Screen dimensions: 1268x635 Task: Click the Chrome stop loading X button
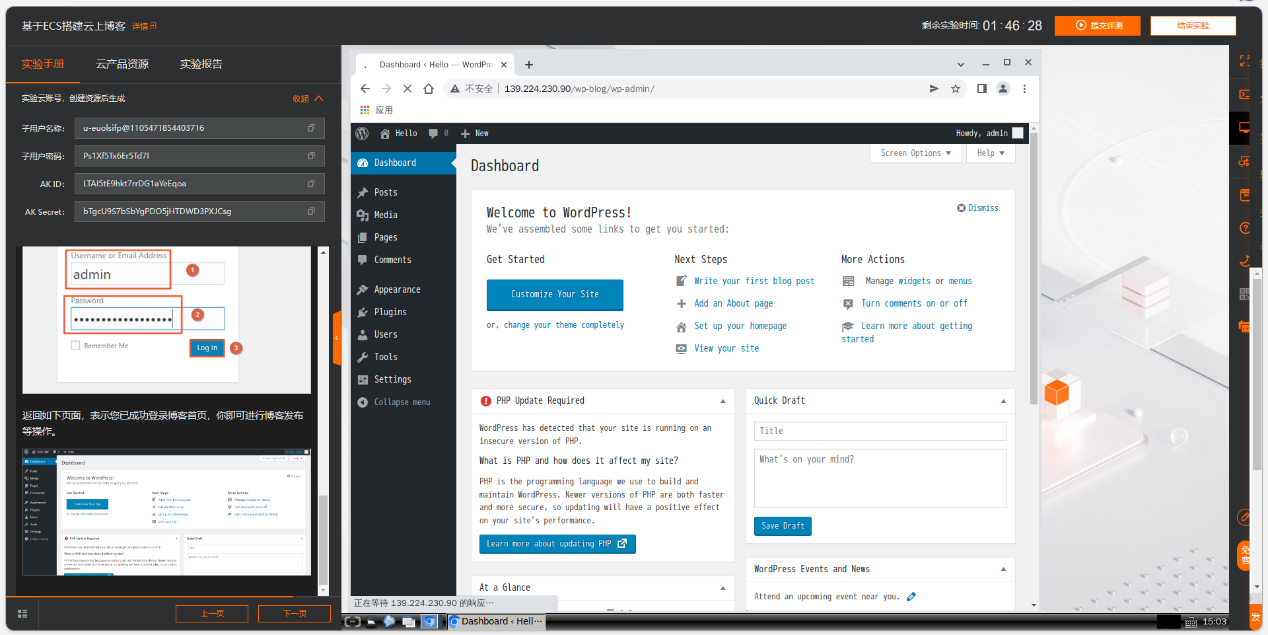coord(408,88)
